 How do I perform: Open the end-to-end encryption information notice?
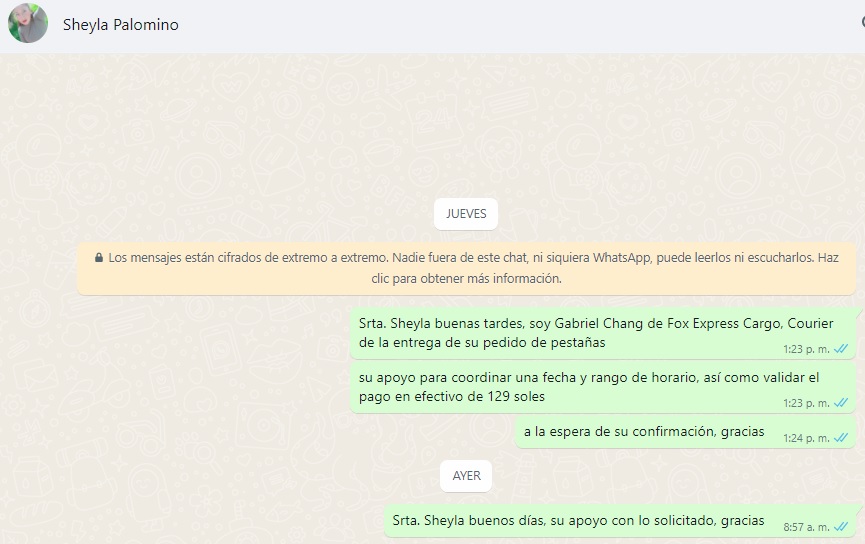point(467,268)
